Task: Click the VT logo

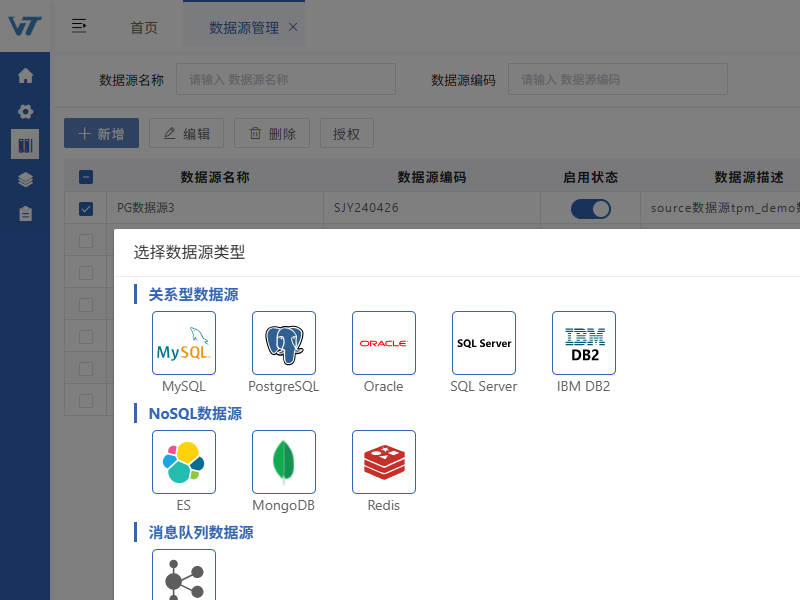Action: (24, 26)
